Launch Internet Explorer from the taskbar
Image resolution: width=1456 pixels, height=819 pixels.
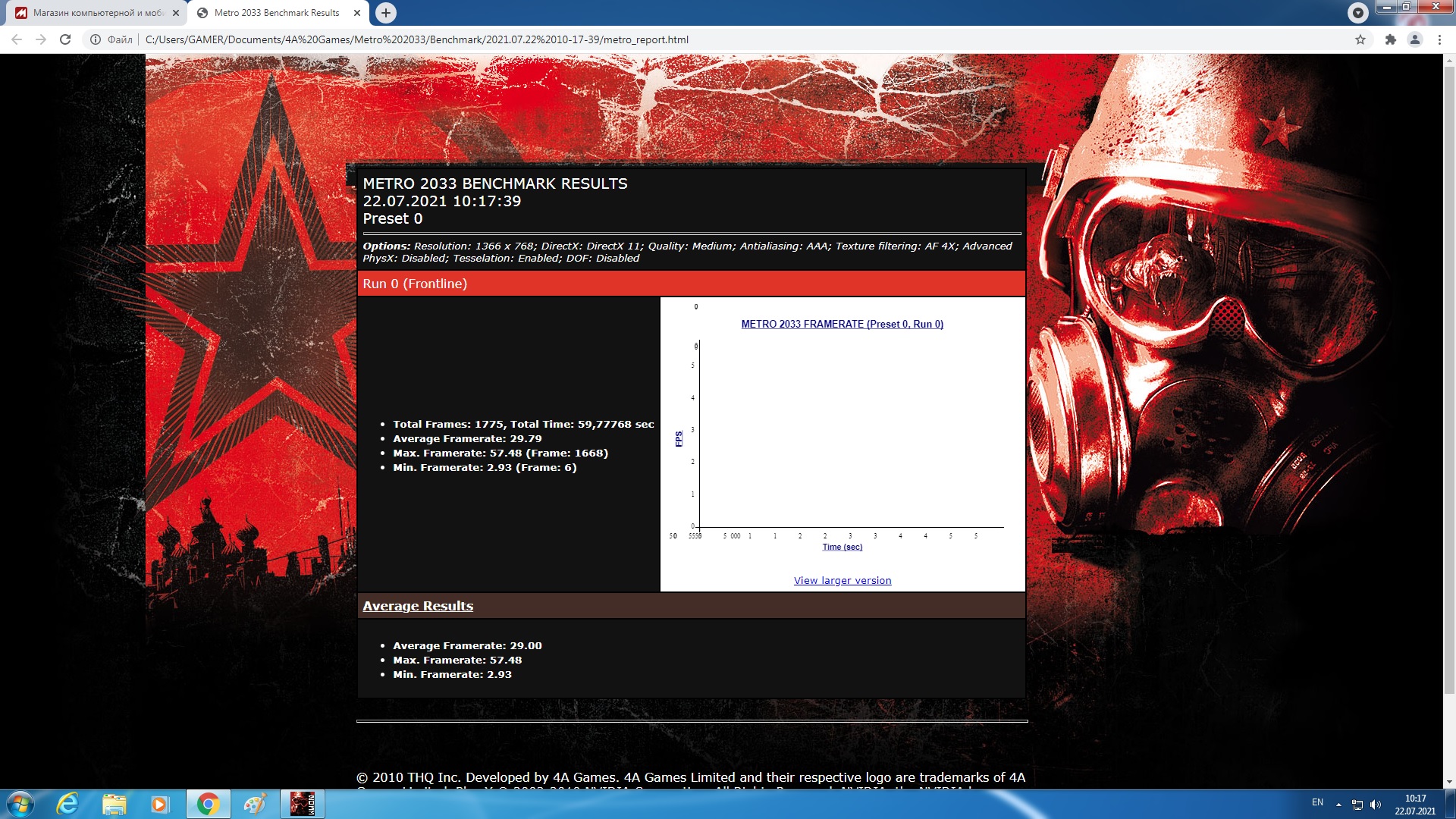coord(67,804)
